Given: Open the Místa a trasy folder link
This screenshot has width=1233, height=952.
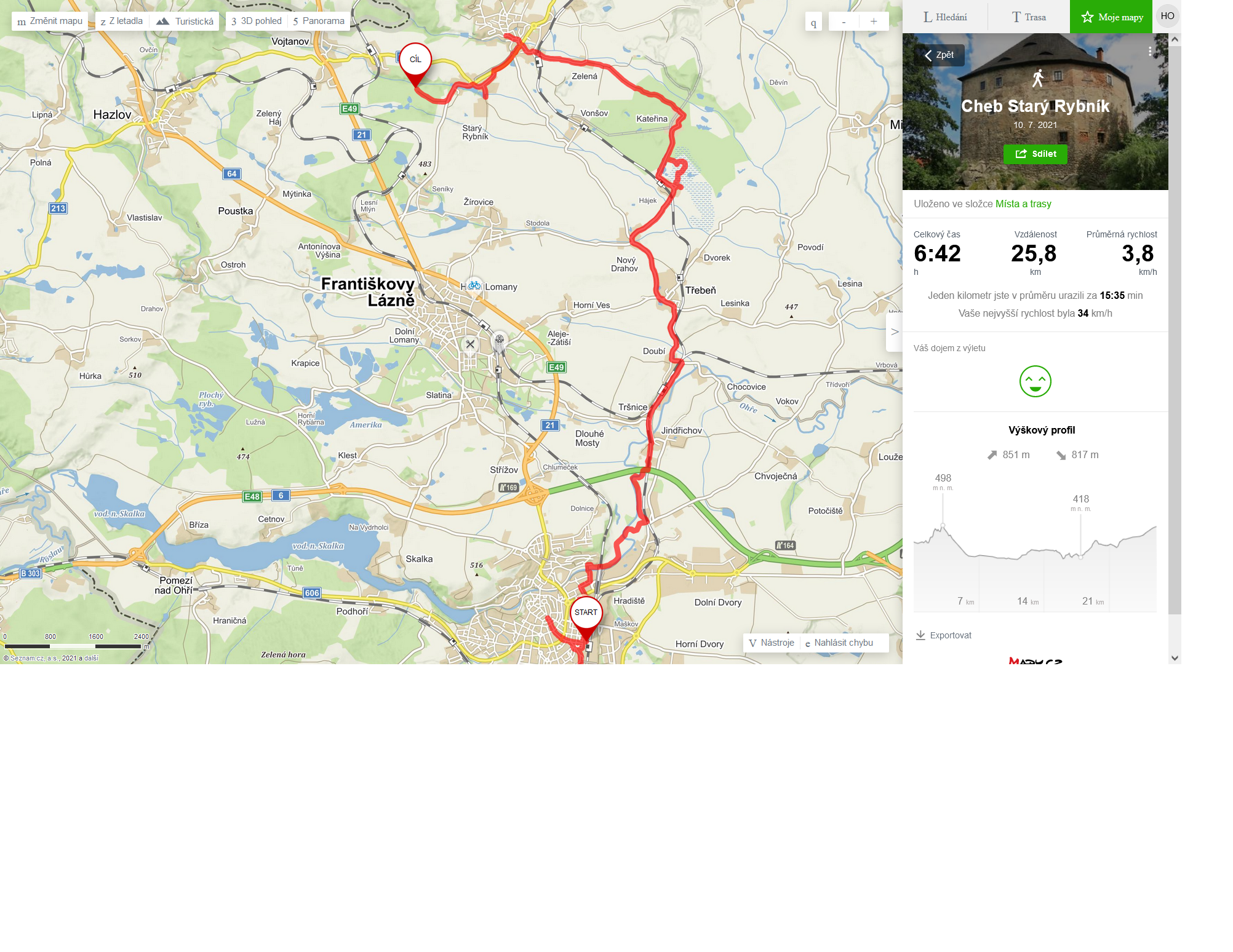Looking at the screenshot, I should coord(1023,204).
